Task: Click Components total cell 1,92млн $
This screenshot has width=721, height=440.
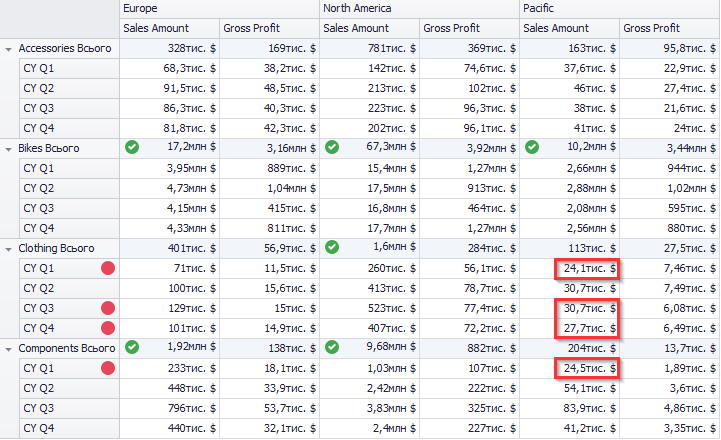Action: point(169,347)
